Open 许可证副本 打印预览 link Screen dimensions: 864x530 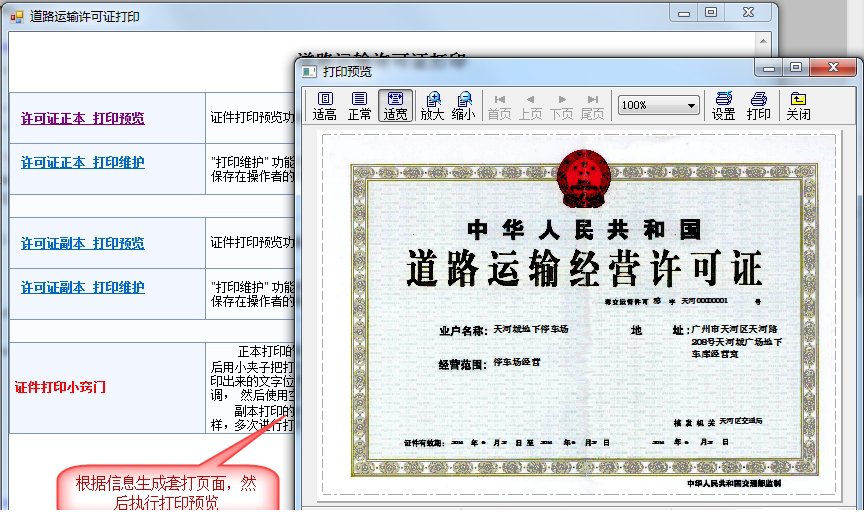pos(82,243)
